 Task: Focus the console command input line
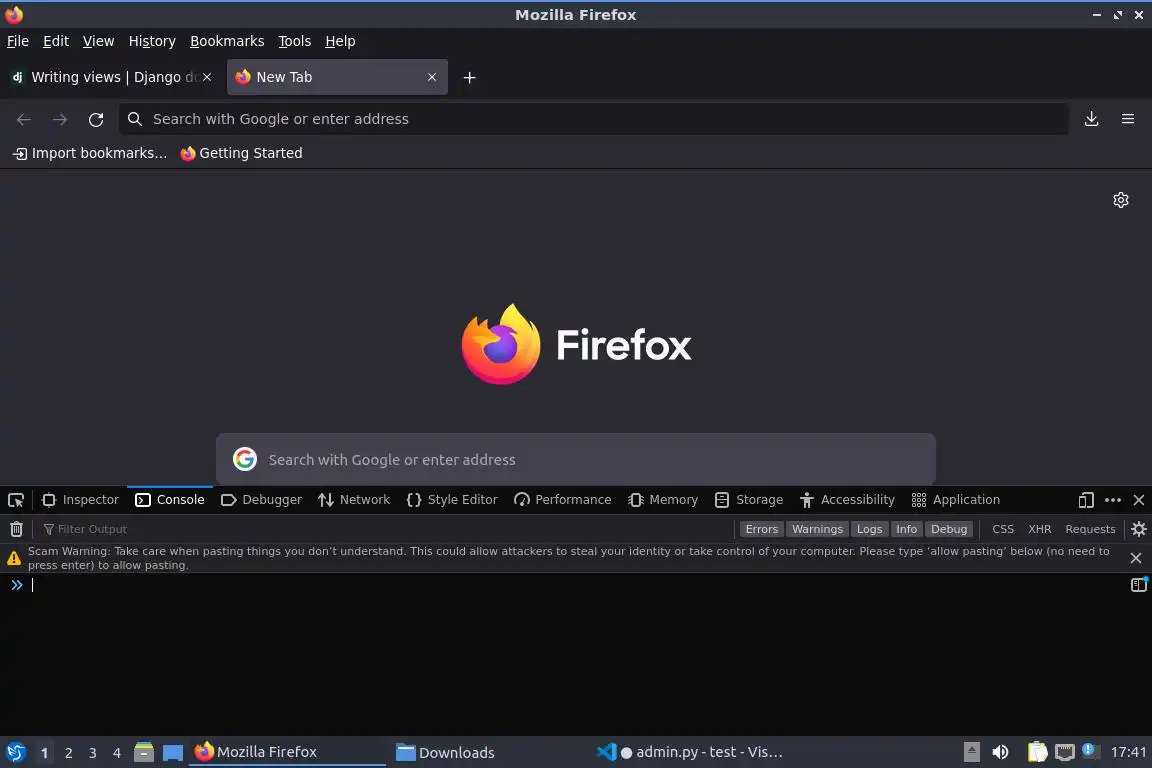[577, 585]
